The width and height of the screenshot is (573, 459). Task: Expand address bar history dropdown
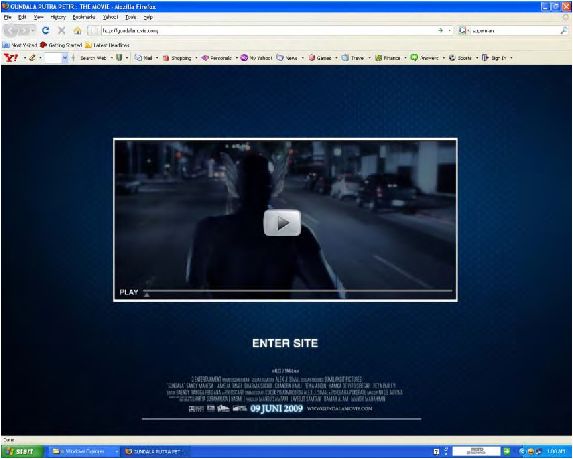pyautogui.click(x=449, y=31)
